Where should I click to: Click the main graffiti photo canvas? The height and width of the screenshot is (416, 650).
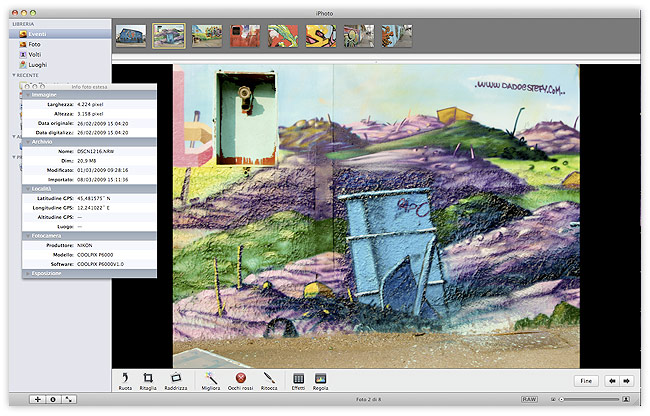point(376,216)
